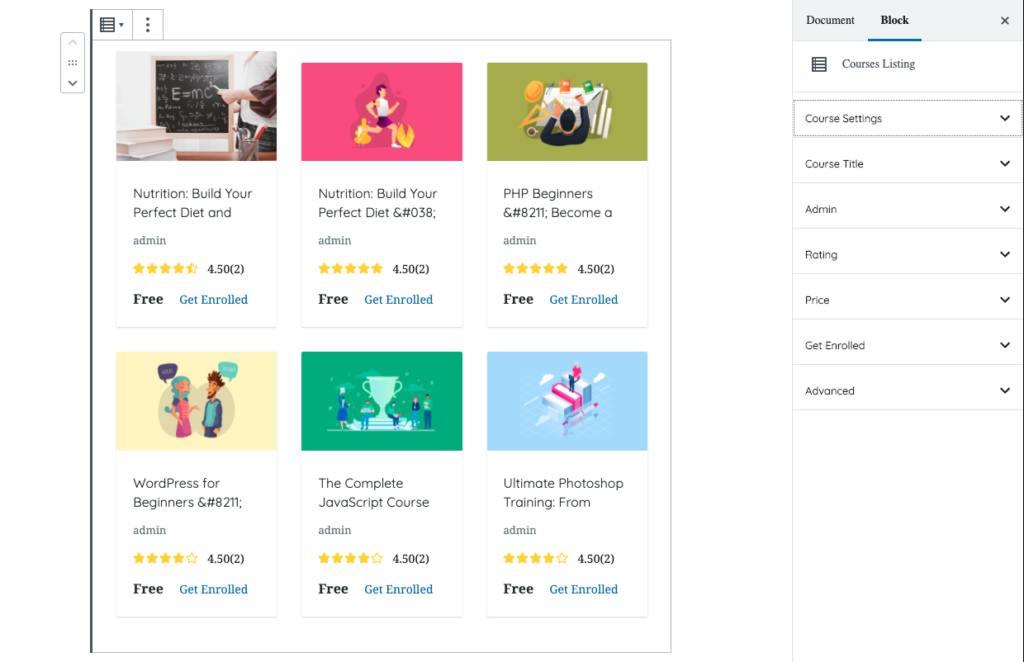This screenshot has height=662, width=1024.
Task: Click star rating of WordPress for Beginners
Action: (165, 558)
